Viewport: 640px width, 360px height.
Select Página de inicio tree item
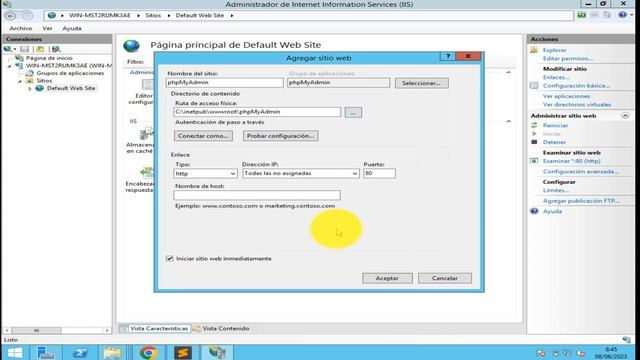tap(49, 58)
